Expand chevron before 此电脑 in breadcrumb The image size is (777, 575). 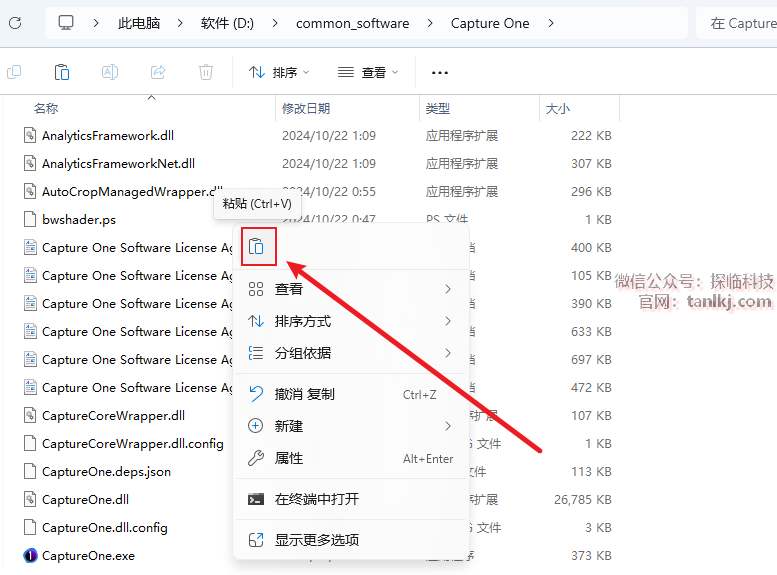click(96, 23)
